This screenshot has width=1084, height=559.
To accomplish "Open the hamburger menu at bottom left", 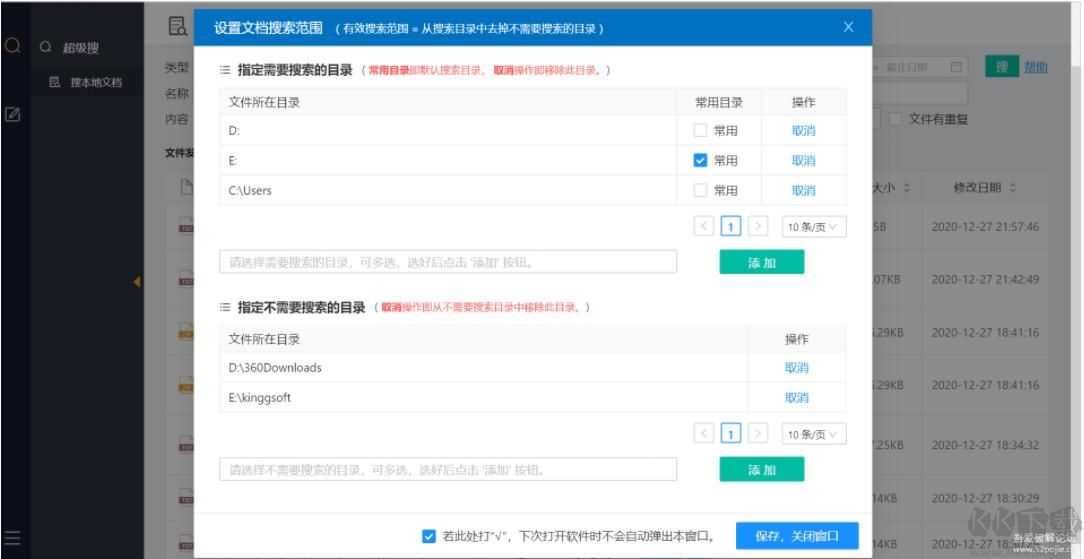I will pos(14,536).
